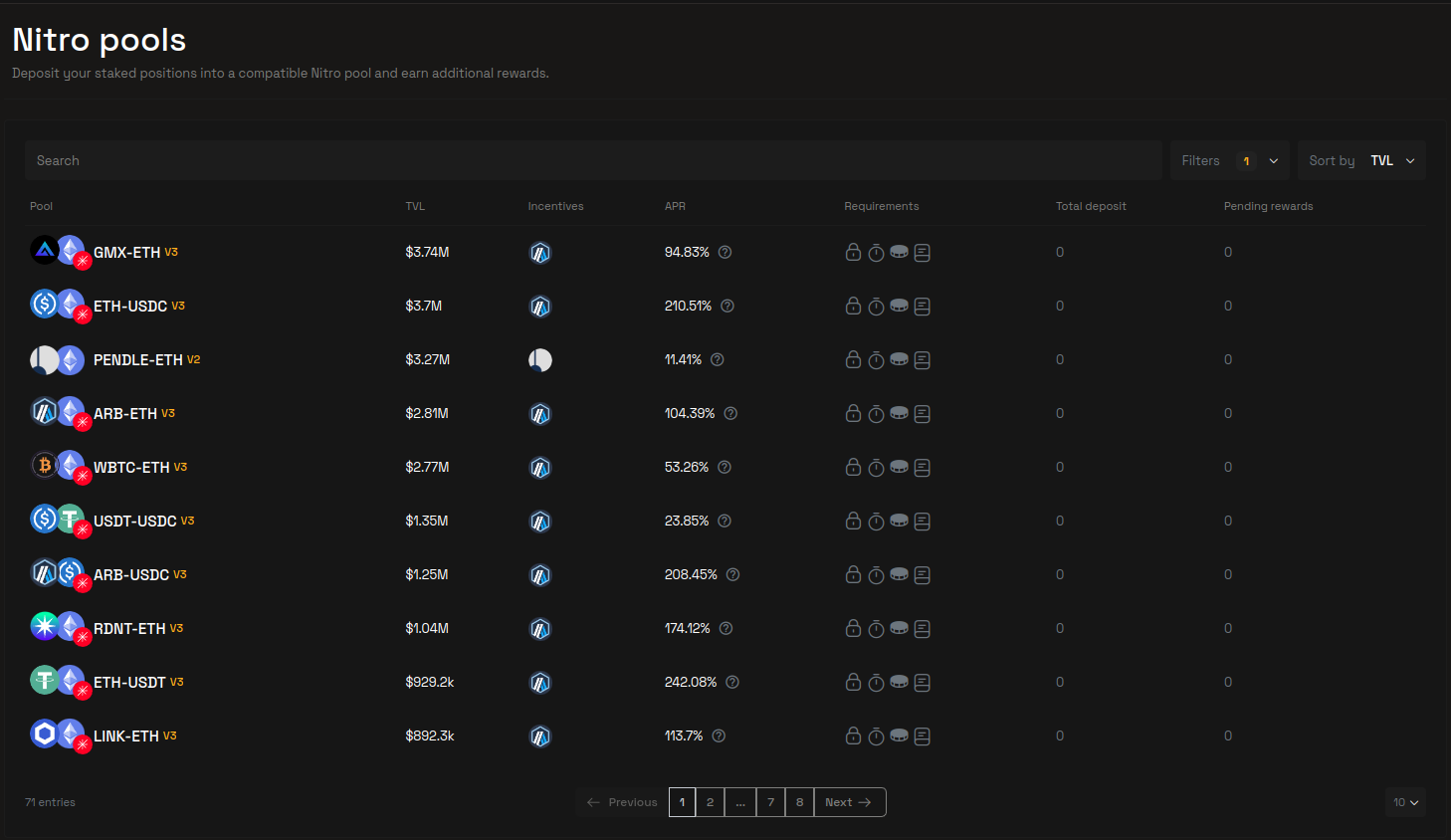The width and height of the screenshot is (1451, 840).
Task: Click the timer requirement icon in ETH-USDC row
Action: pyautogui.click(x=876, y=306)
